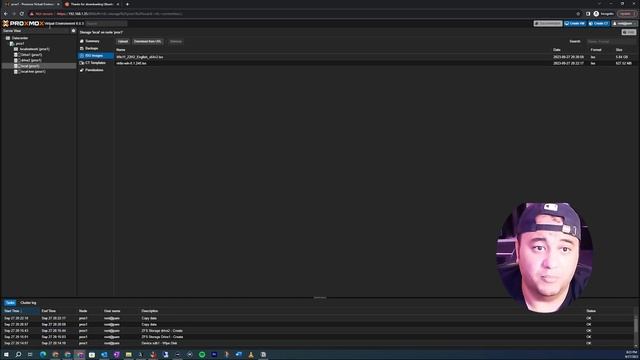Open Windows Task View

pyautogui.click(x=30, y=355)
